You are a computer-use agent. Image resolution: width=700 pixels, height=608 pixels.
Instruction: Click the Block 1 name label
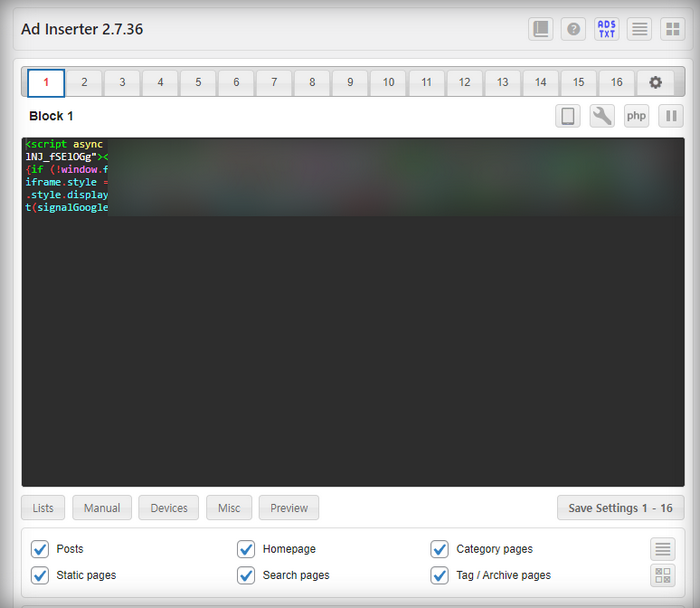coord(51,116)
